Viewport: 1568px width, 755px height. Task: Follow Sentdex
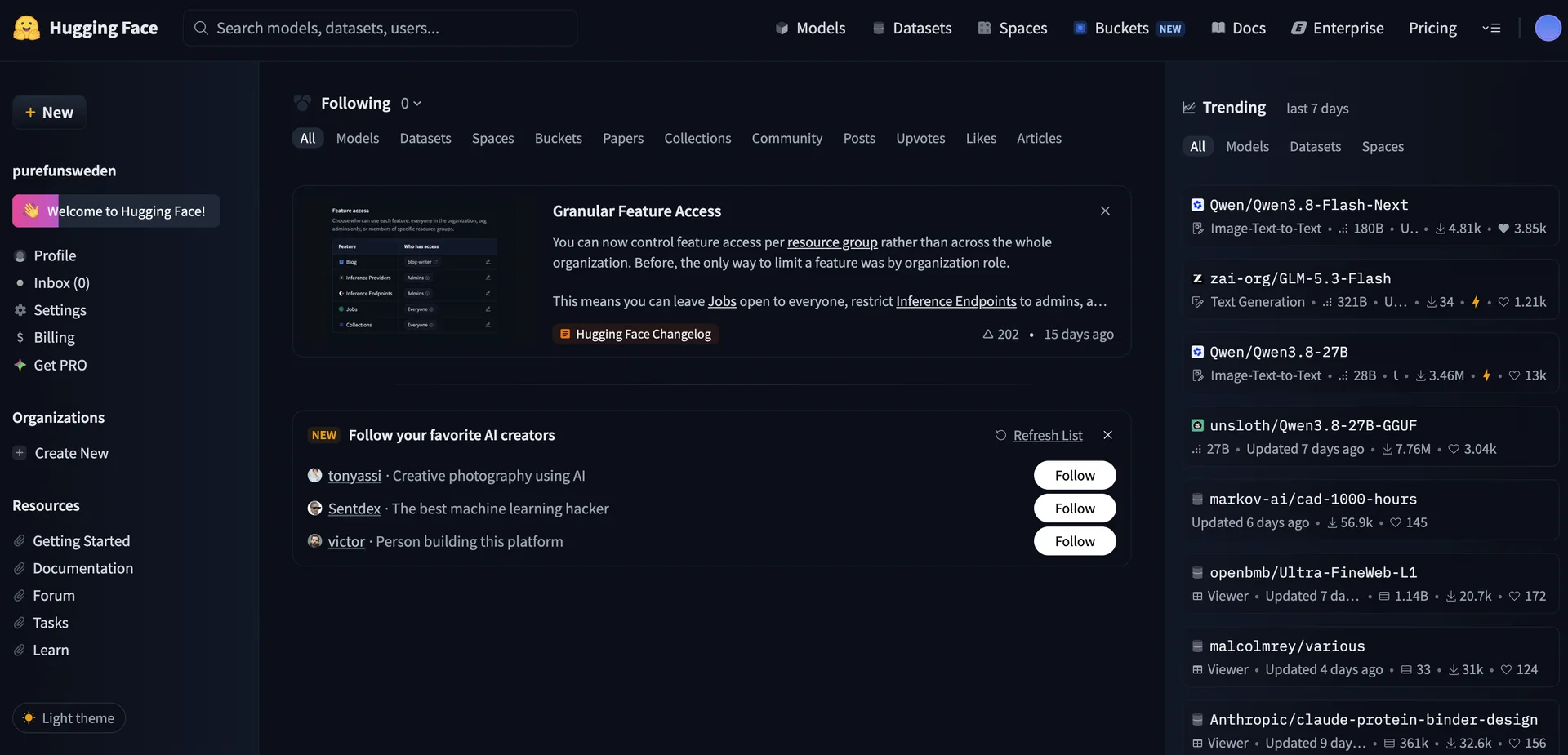pyautogui.click(x=1075, y=508)
